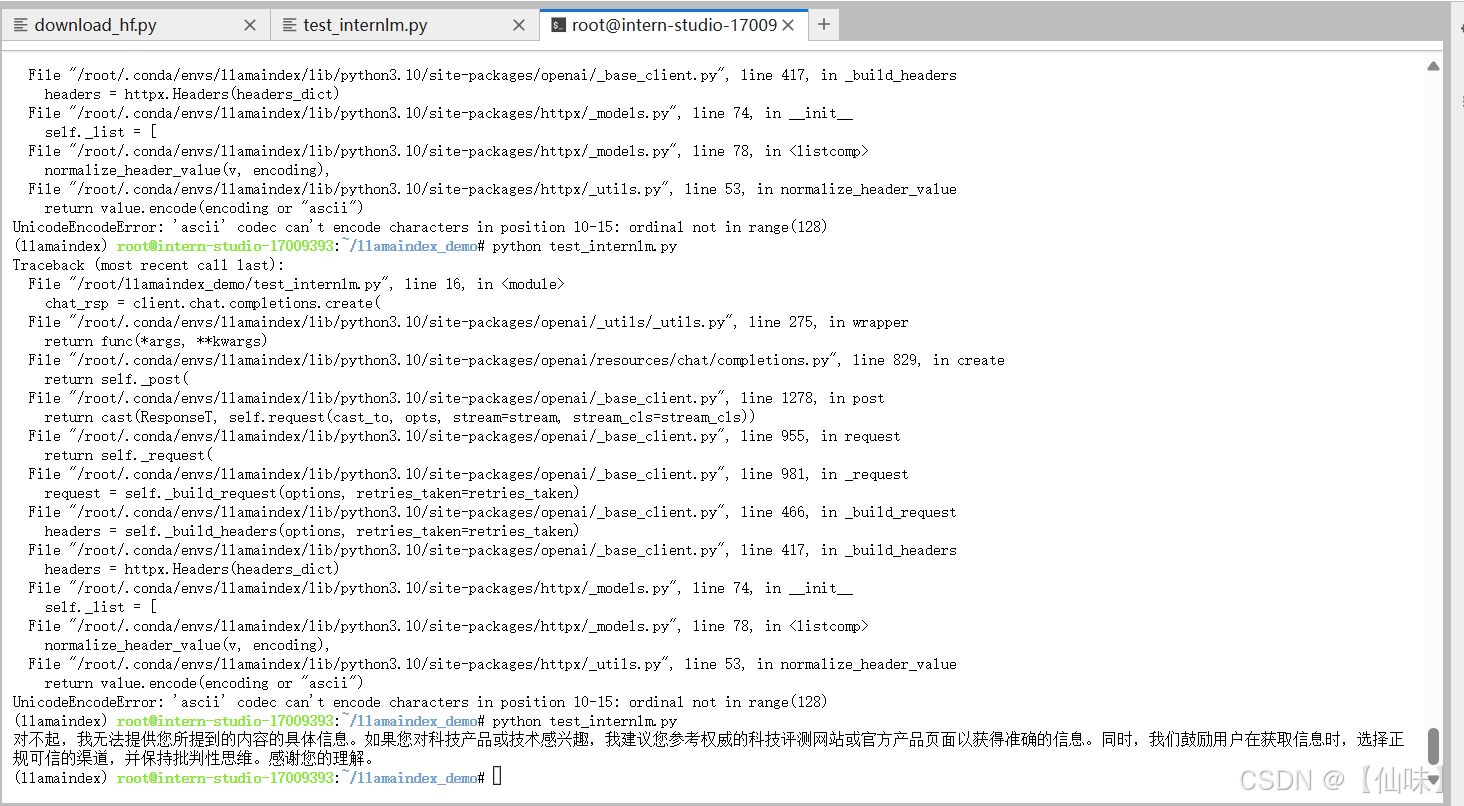Close the root@intern-studio-17009 terminal tab

coord(786,24)
